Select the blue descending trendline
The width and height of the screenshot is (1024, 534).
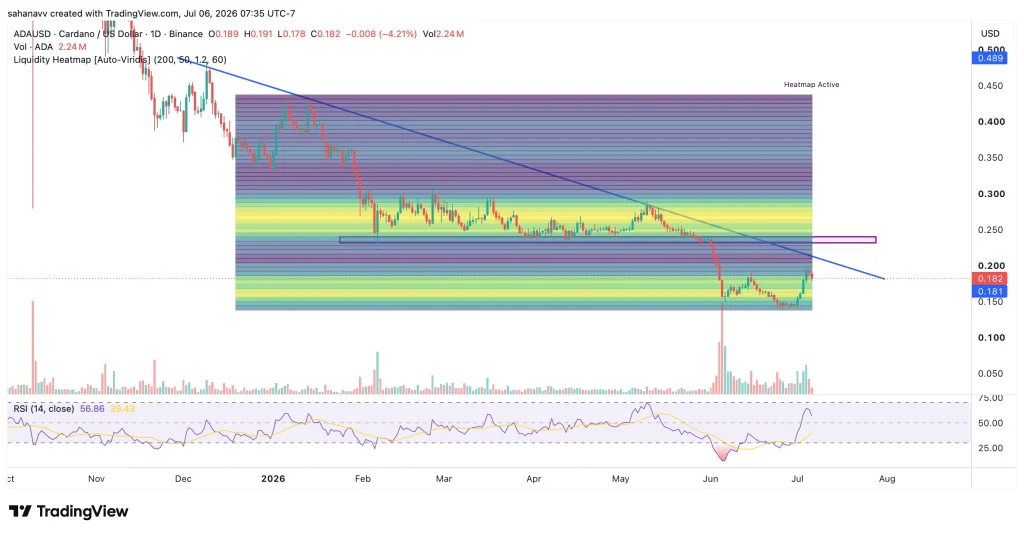pos(530,168)
